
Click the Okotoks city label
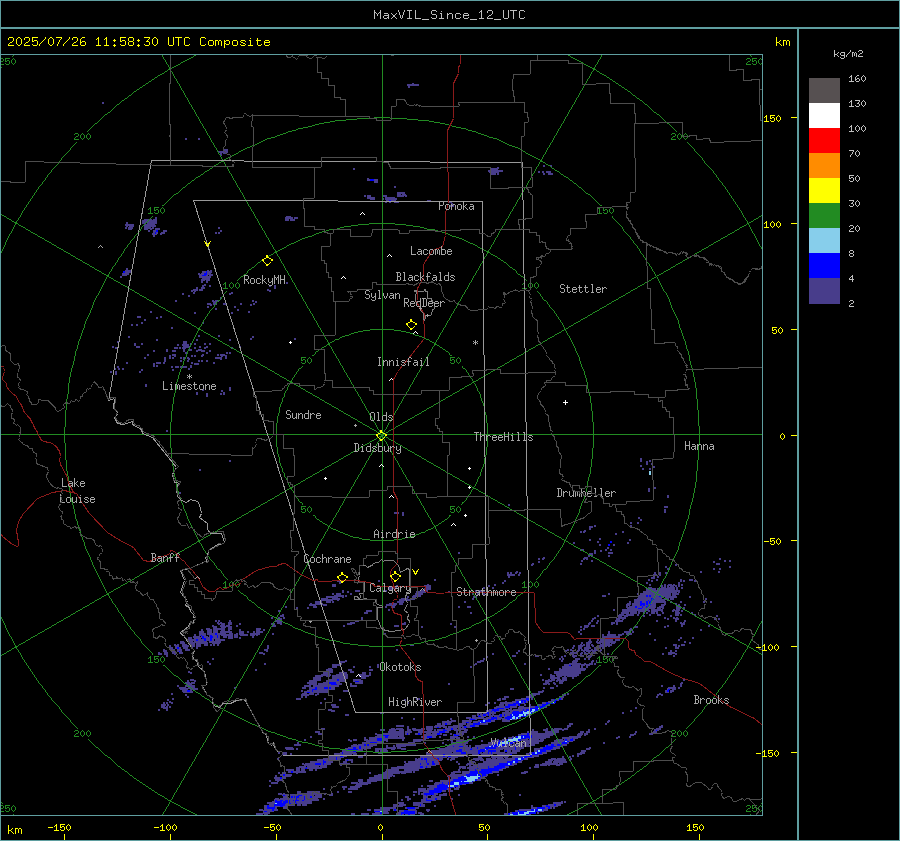400,667
